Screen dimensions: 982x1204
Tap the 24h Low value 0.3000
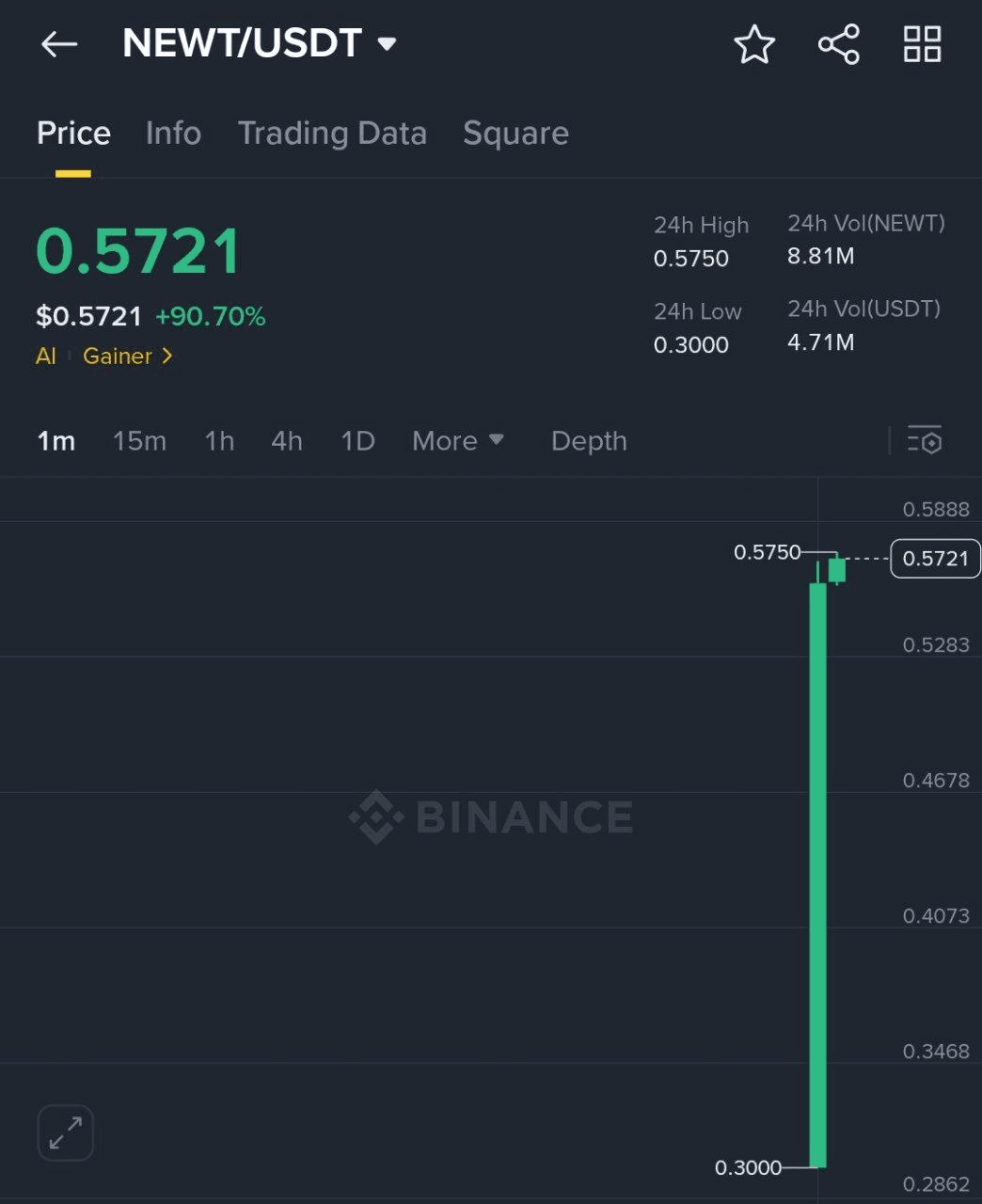(691, 344)
